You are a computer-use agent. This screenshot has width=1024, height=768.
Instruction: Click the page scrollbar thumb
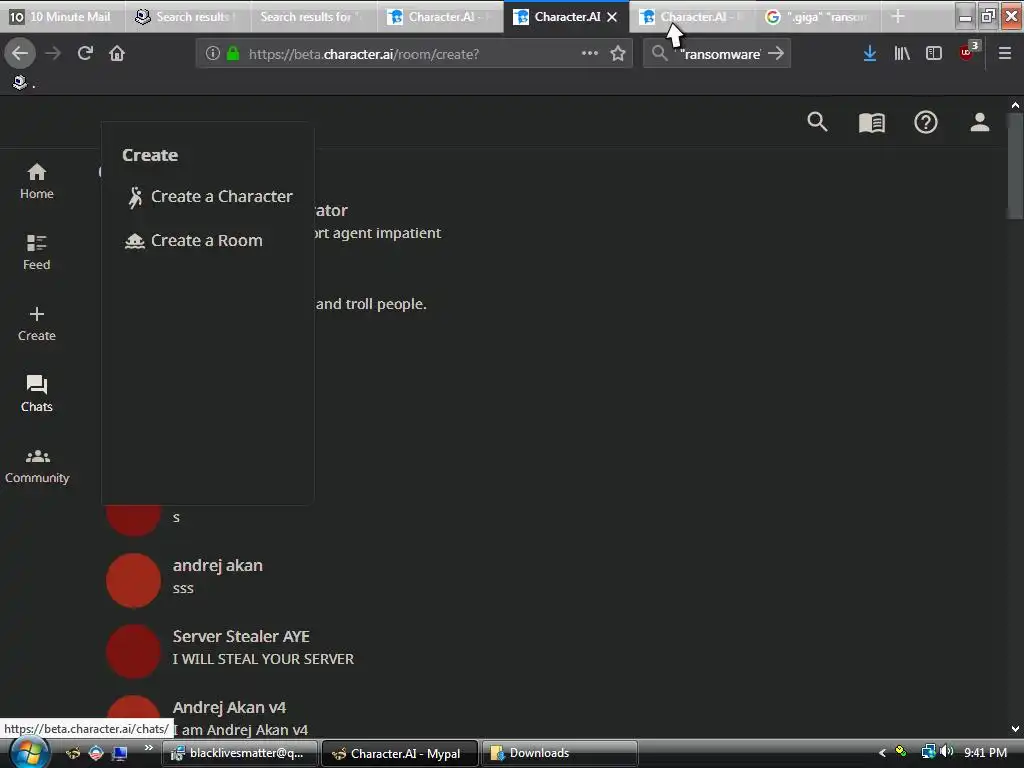[x=1015, y=167]
